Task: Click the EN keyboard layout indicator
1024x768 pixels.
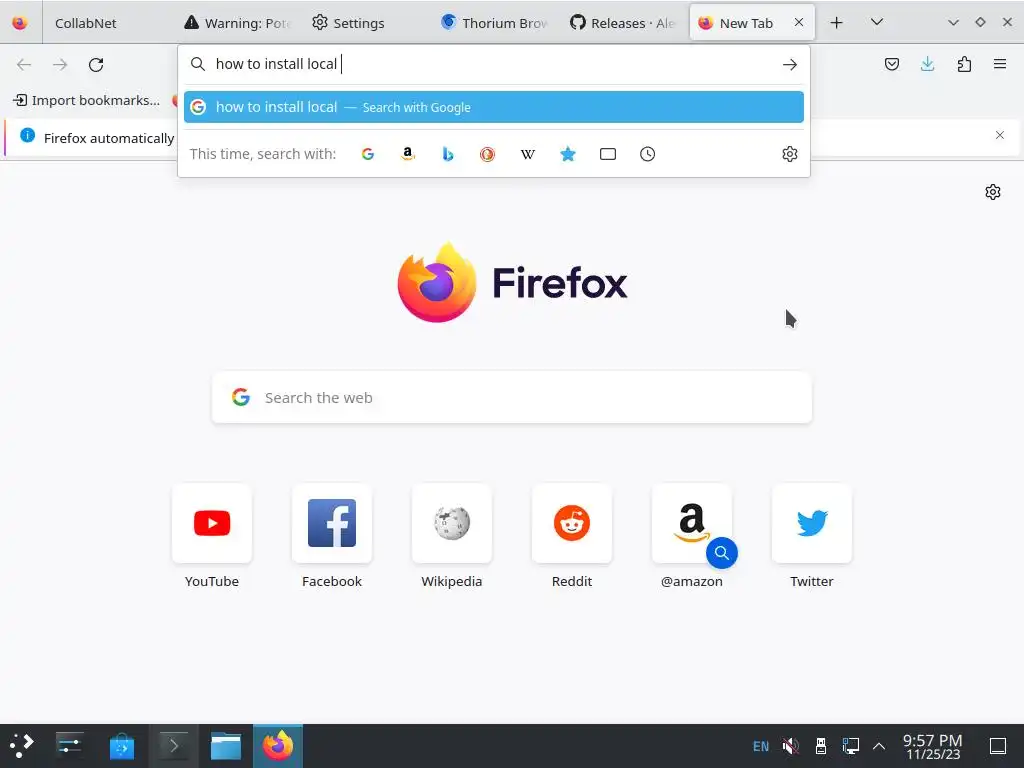Action: click(x=761, y=746)
